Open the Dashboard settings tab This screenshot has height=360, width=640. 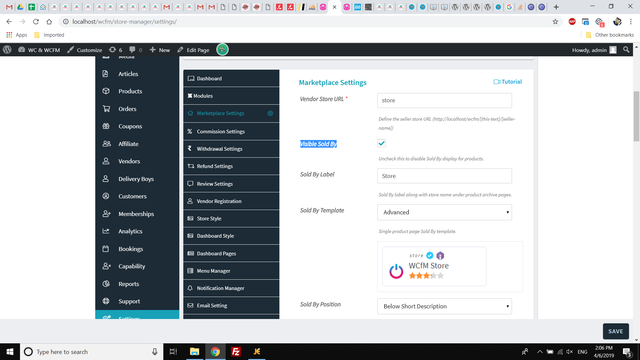point(231,78)
